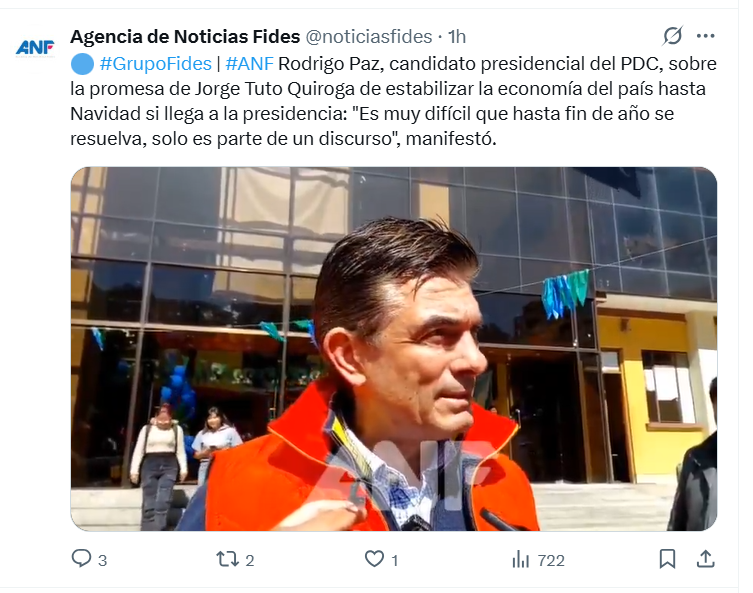Open the 1h post timestamp
Viewport: 753px width, 593px height.
tap(457, 36)
